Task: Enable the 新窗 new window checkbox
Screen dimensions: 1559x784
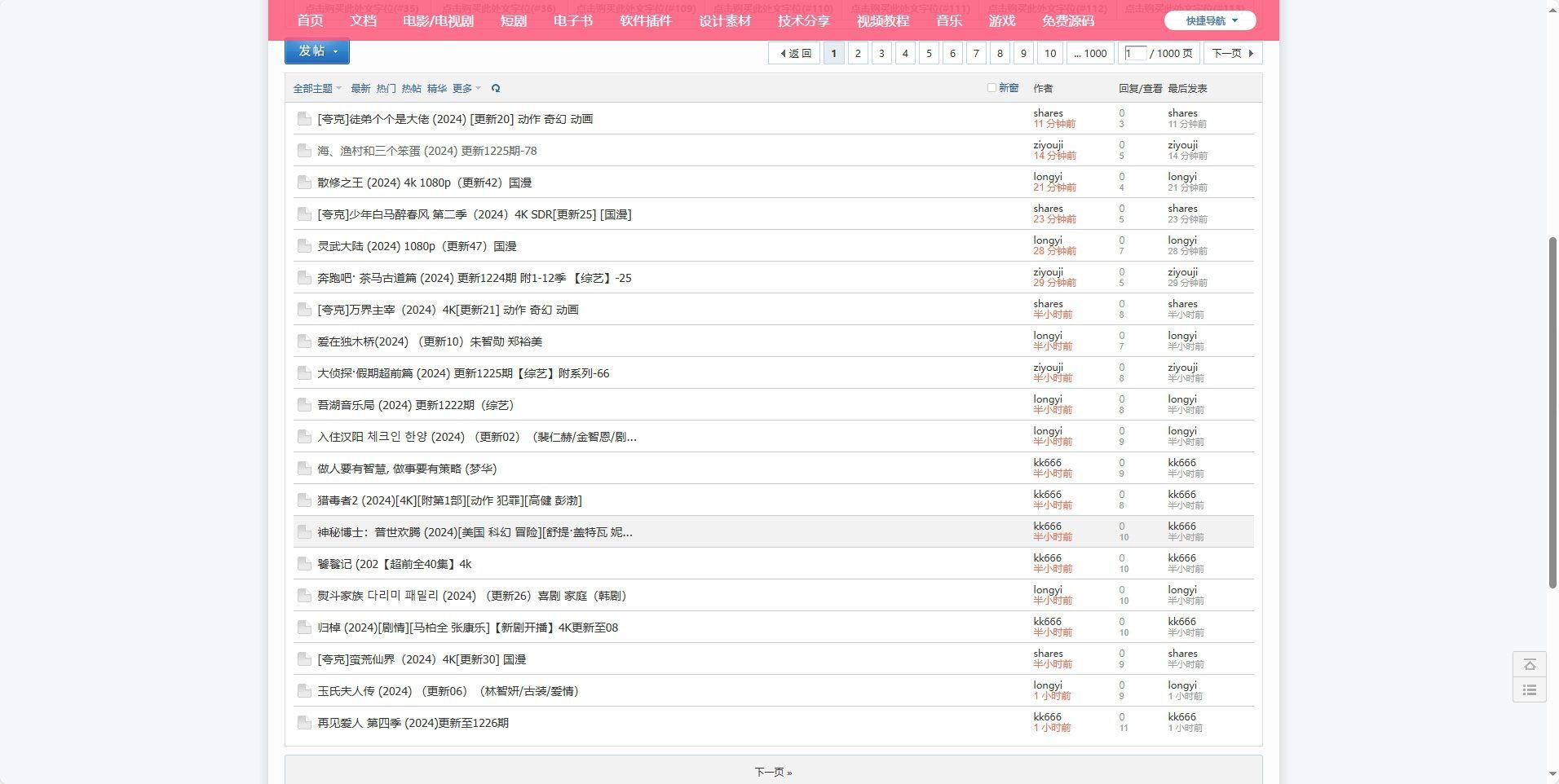Action: 991,88
